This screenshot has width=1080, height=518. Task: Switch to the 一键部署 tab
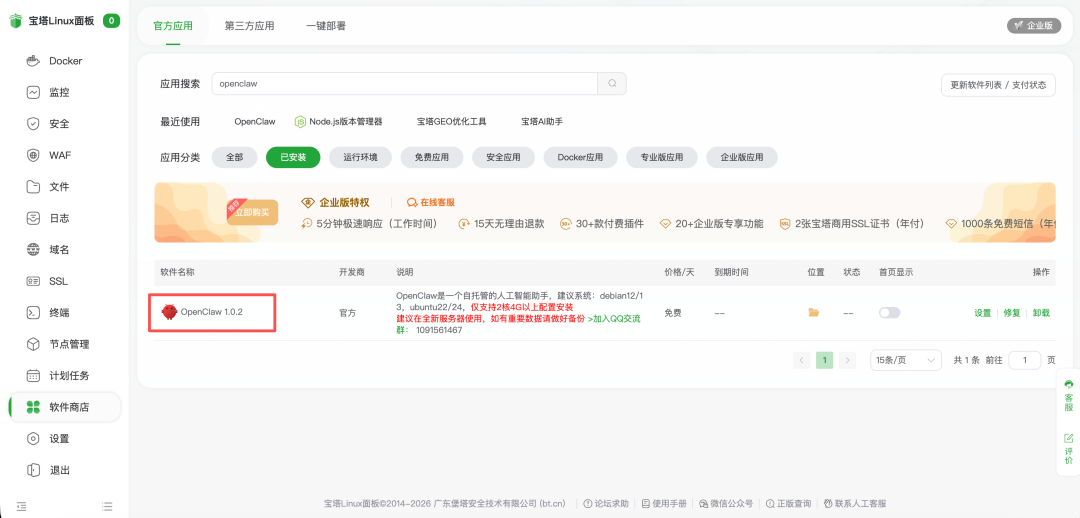click(326, 26)
